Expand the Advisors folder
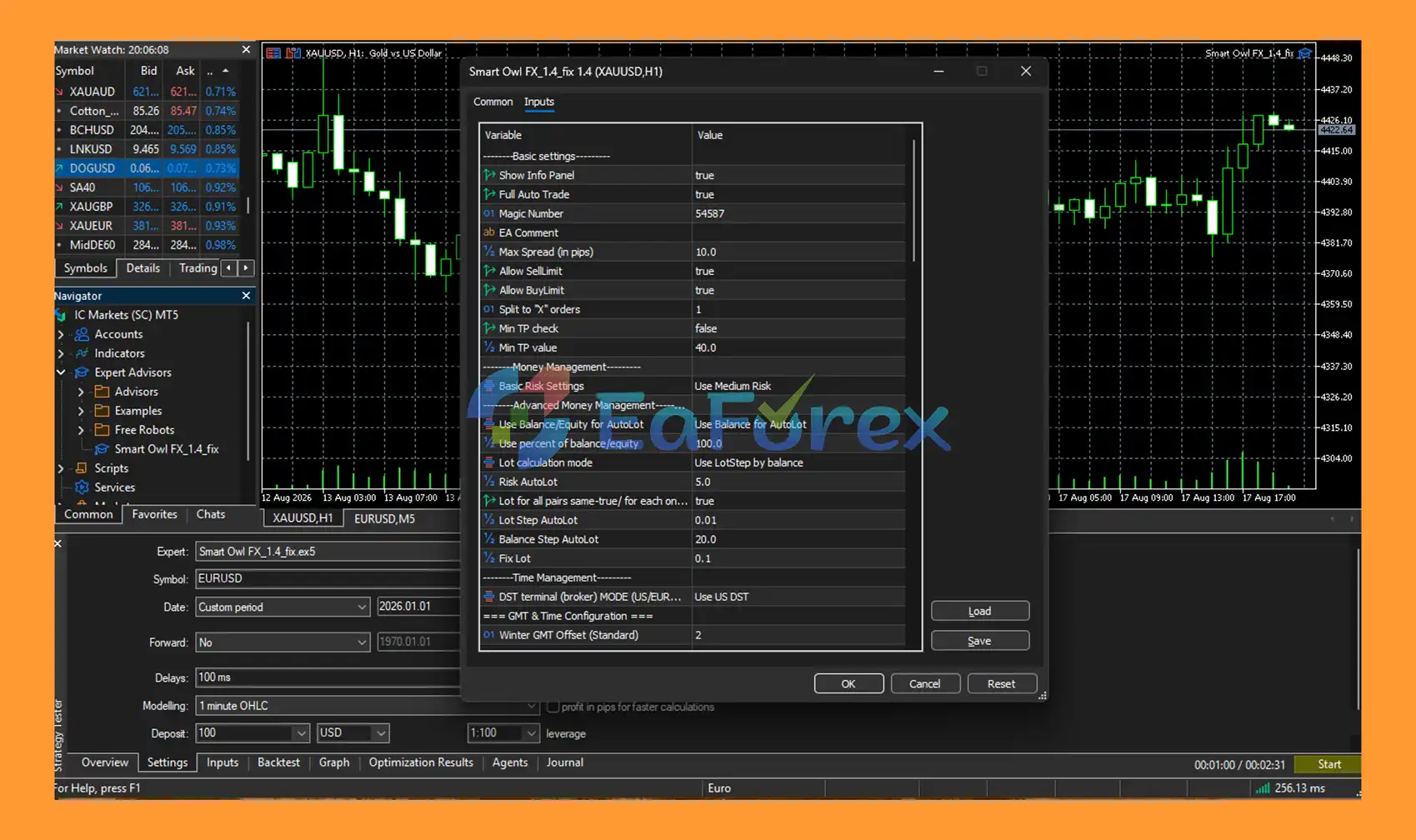Screen dimensions: 1416x840 coord(81,392)
